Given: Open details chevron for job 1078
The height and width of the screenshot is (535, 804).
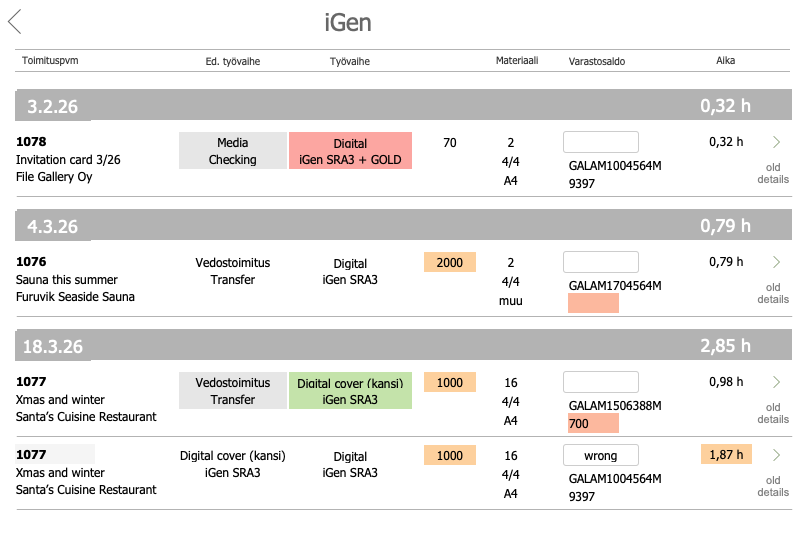Looking at the screenshot, I should [777, 142].
